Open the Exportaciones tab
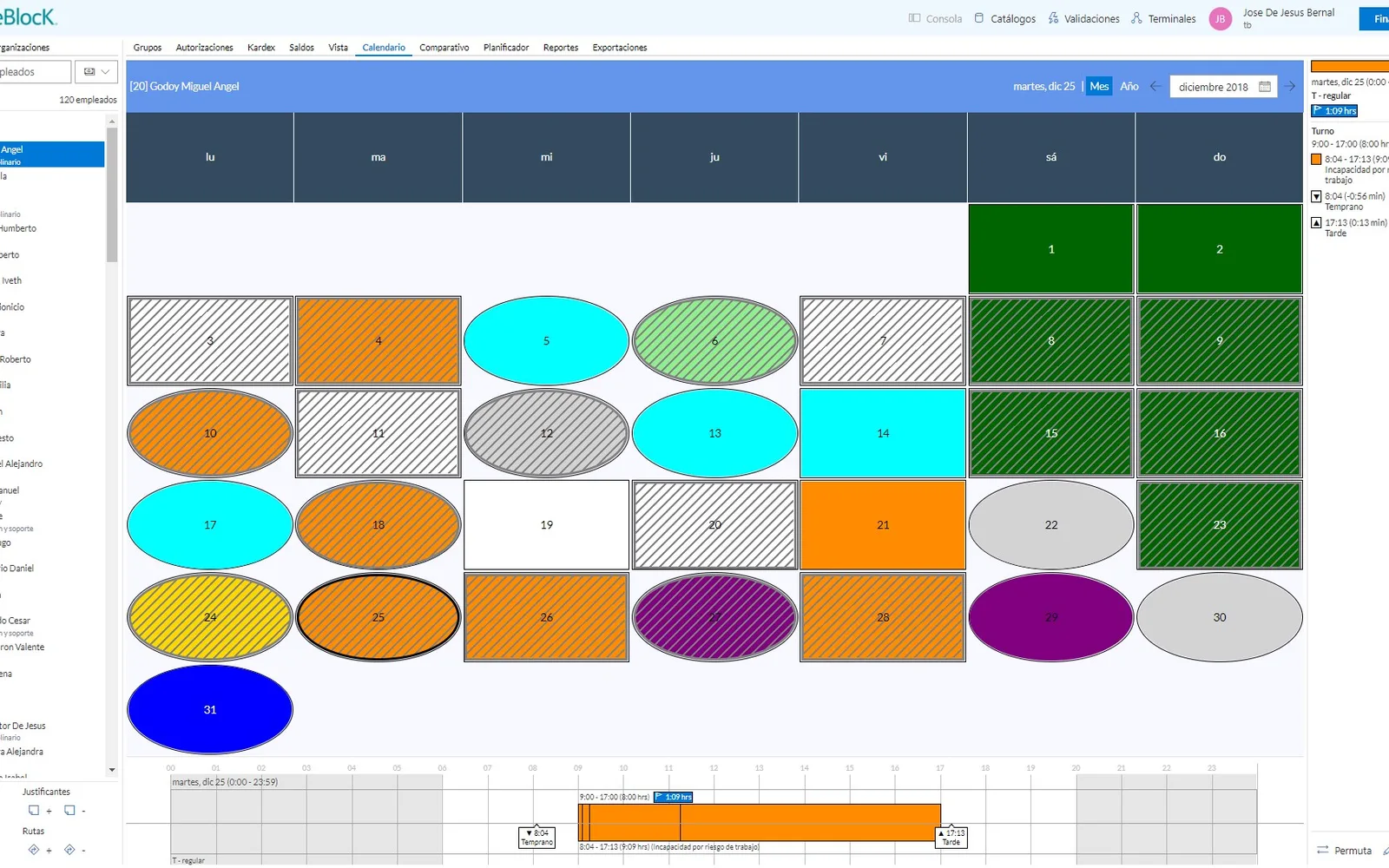Viewport: 1389px width, 868px height. coord(620,48)
